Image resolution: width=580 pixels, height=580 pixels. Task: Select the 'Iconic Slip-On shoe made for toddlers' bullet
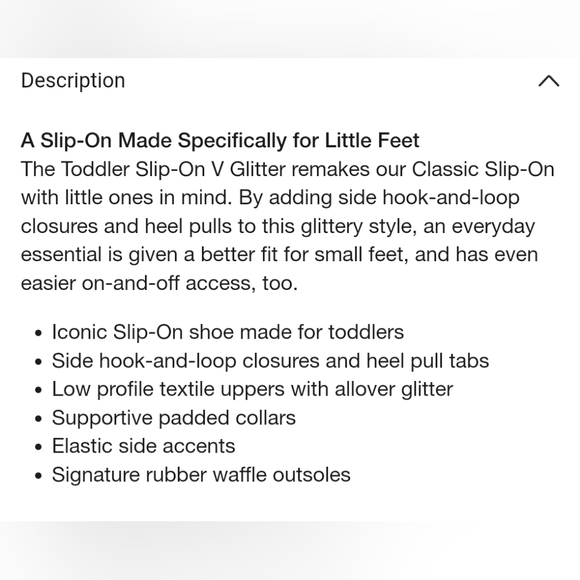[227, 332]
